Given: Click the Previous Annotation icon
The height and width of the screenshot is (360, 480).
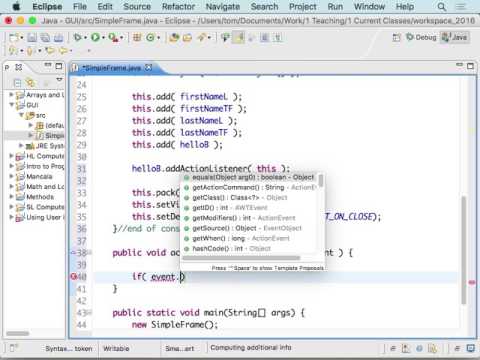Looking at the screenshot, I should click(30, 51).
